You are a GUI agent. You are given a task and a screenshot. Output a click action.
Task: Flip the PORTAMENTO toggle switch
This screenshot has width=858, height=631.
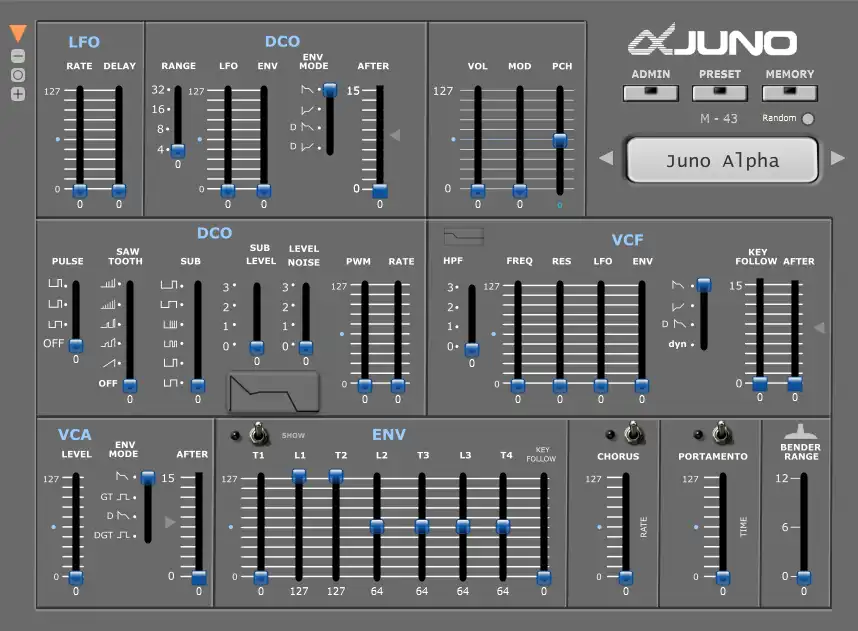click(722, 433)
